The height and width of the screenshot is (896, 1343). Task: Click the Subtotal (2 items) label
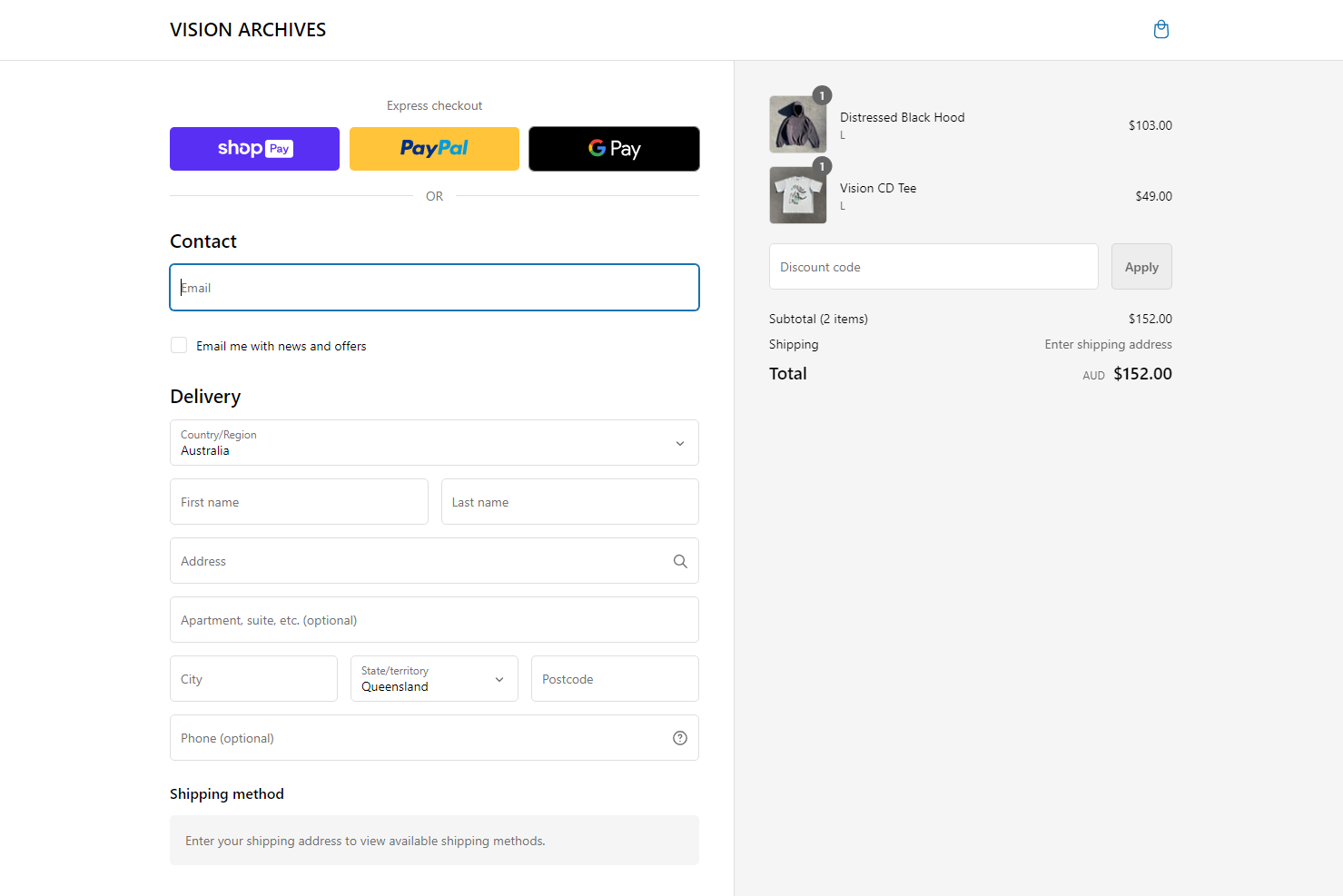pos(818,319)
